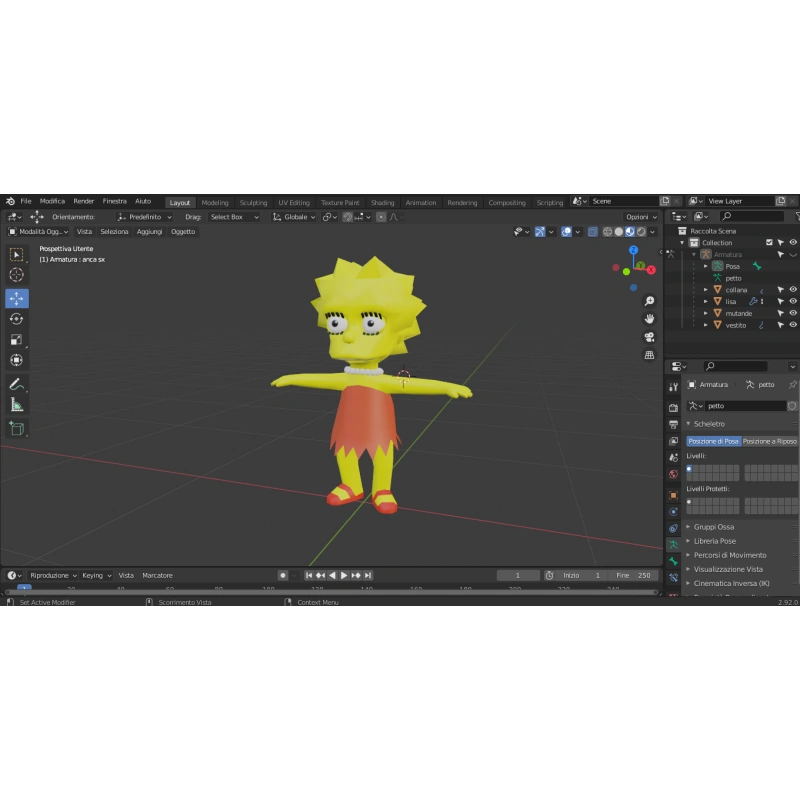Click the first armature layer dot
Viewport: 800px width, 800px height.
689,469
